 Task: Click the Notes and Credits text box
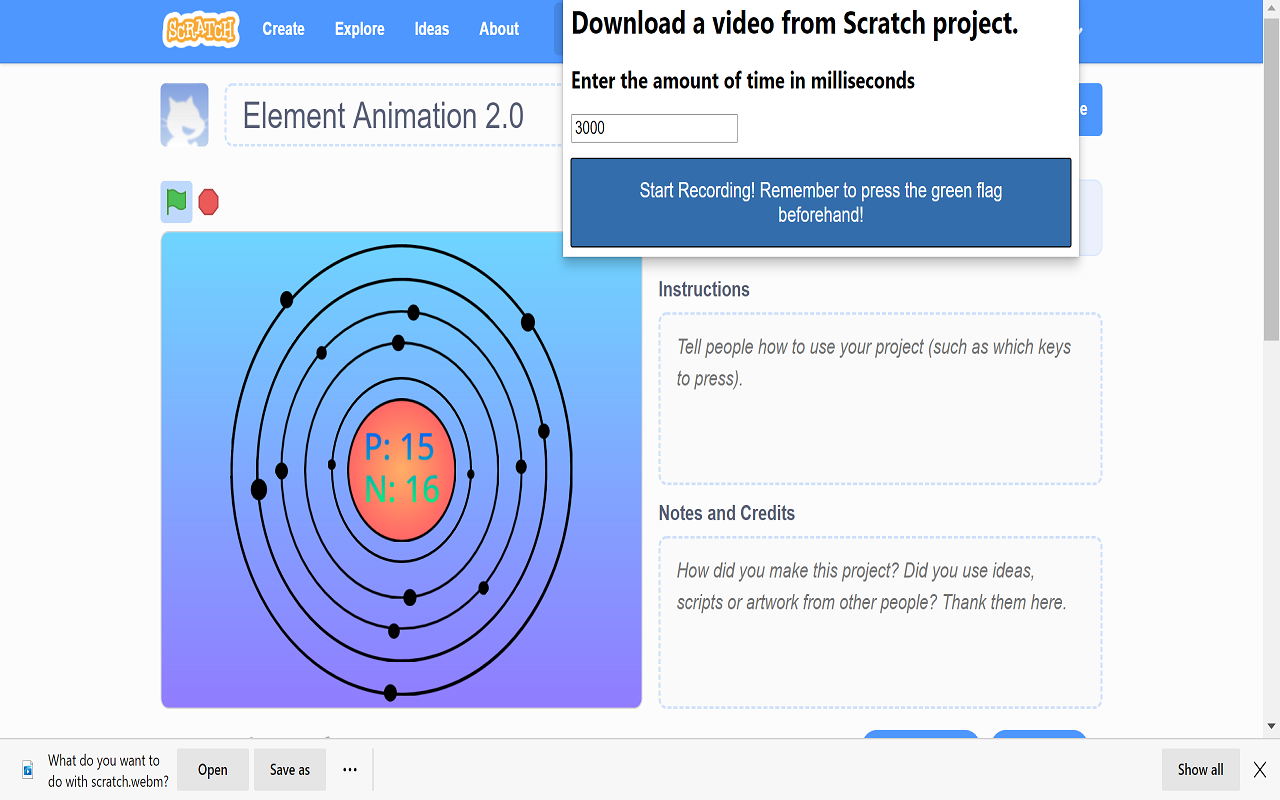coord(880,622)
